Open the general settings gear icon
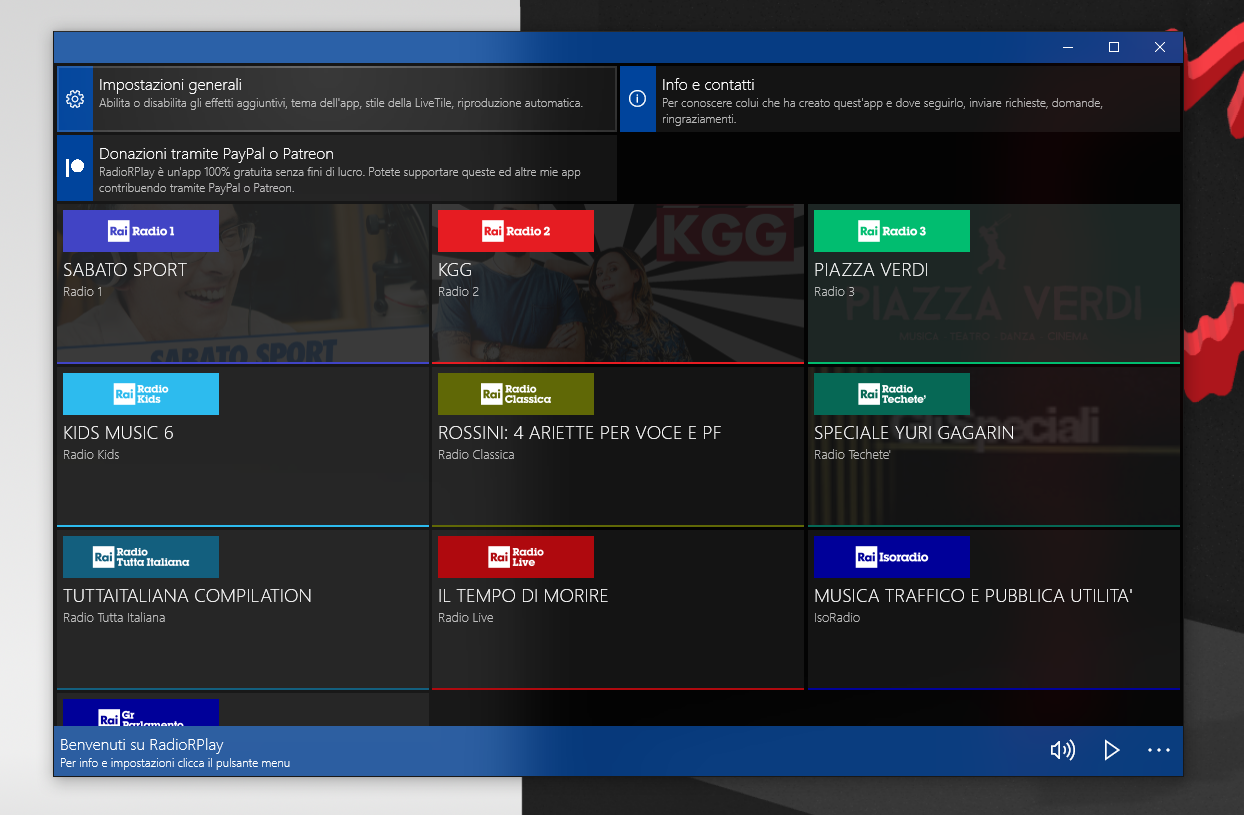1244x815 pixels. click(x=75, y=99)
